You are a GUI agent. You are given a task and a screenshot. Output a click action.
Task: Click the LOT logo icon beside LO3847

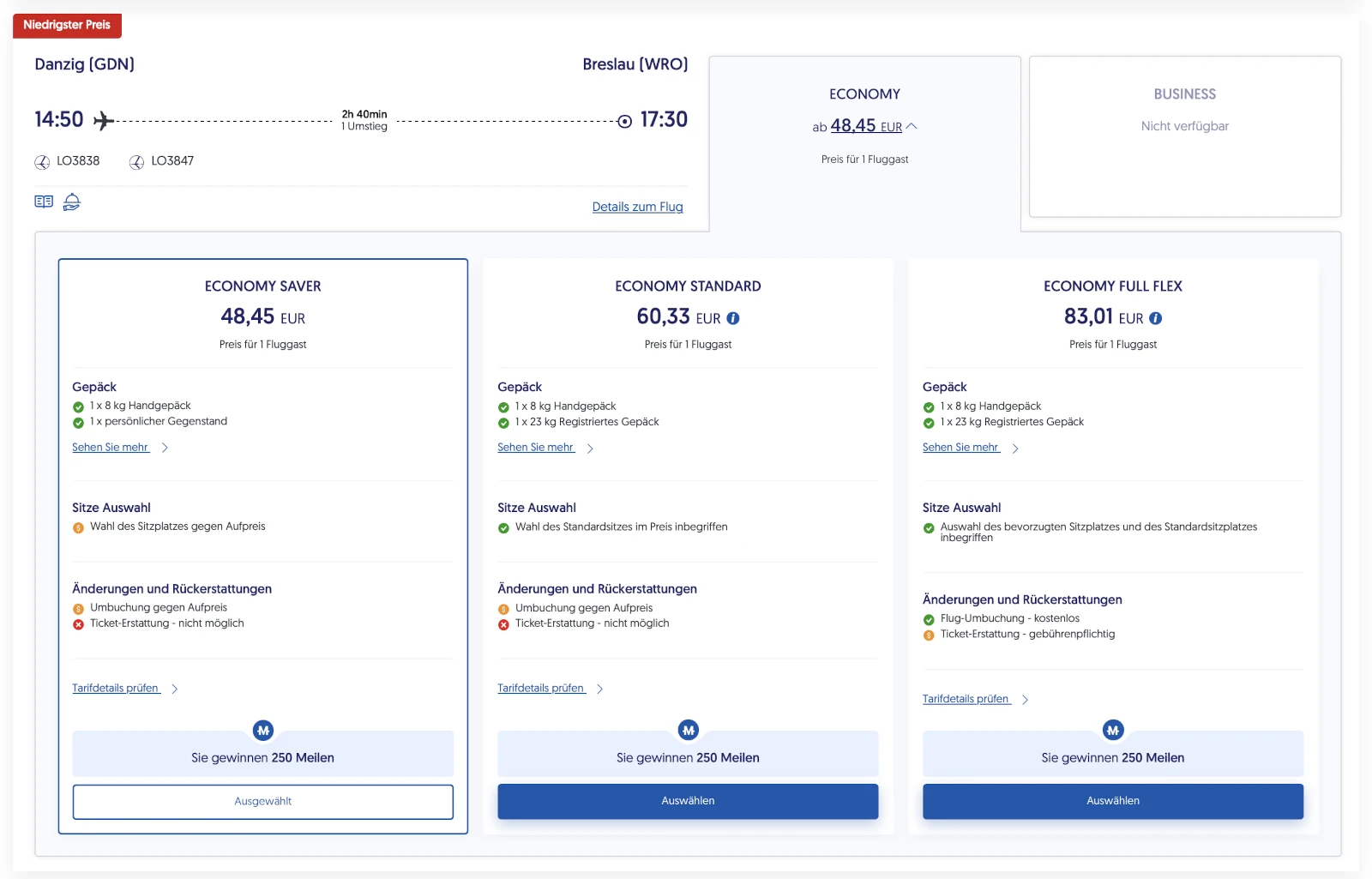point(136,162)
